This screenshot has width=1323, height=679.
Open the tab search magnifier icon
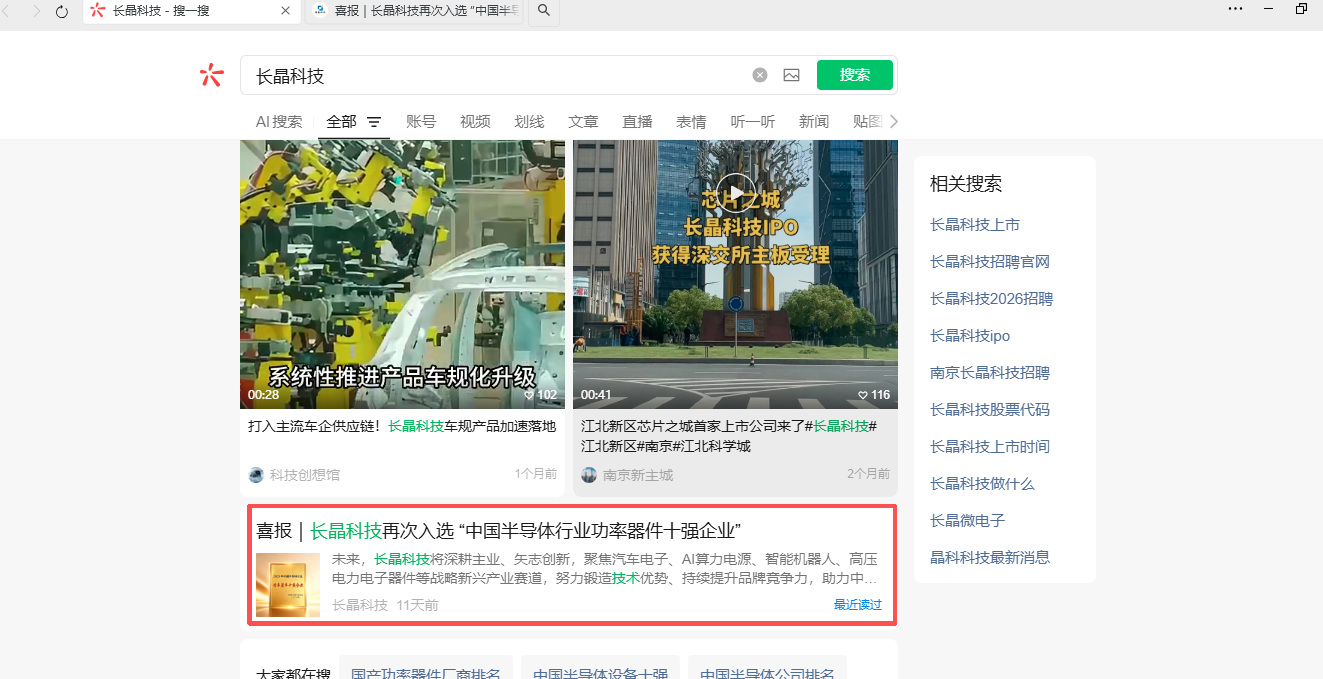(x=544, y=11)
